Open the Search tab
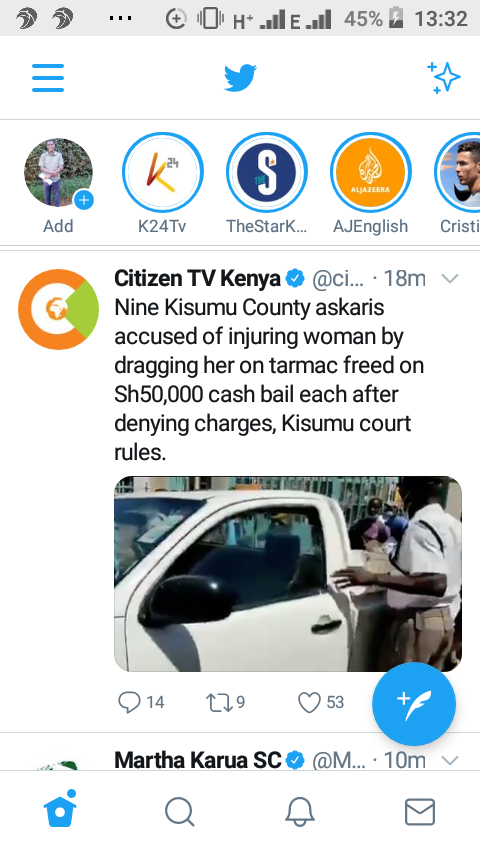 [x=179, y=812]
